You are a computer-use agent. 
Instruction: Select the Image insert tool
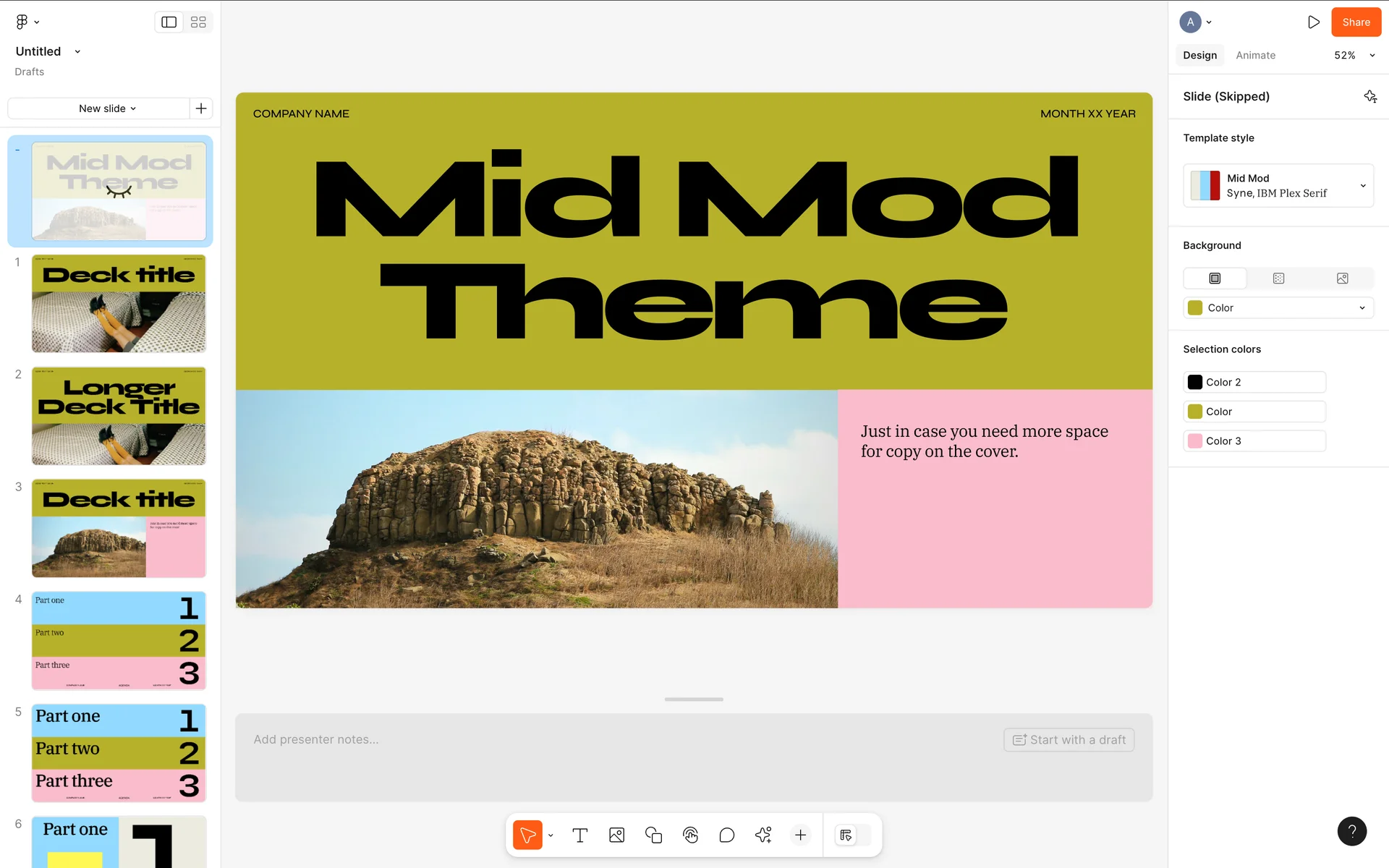pos(616,835)
